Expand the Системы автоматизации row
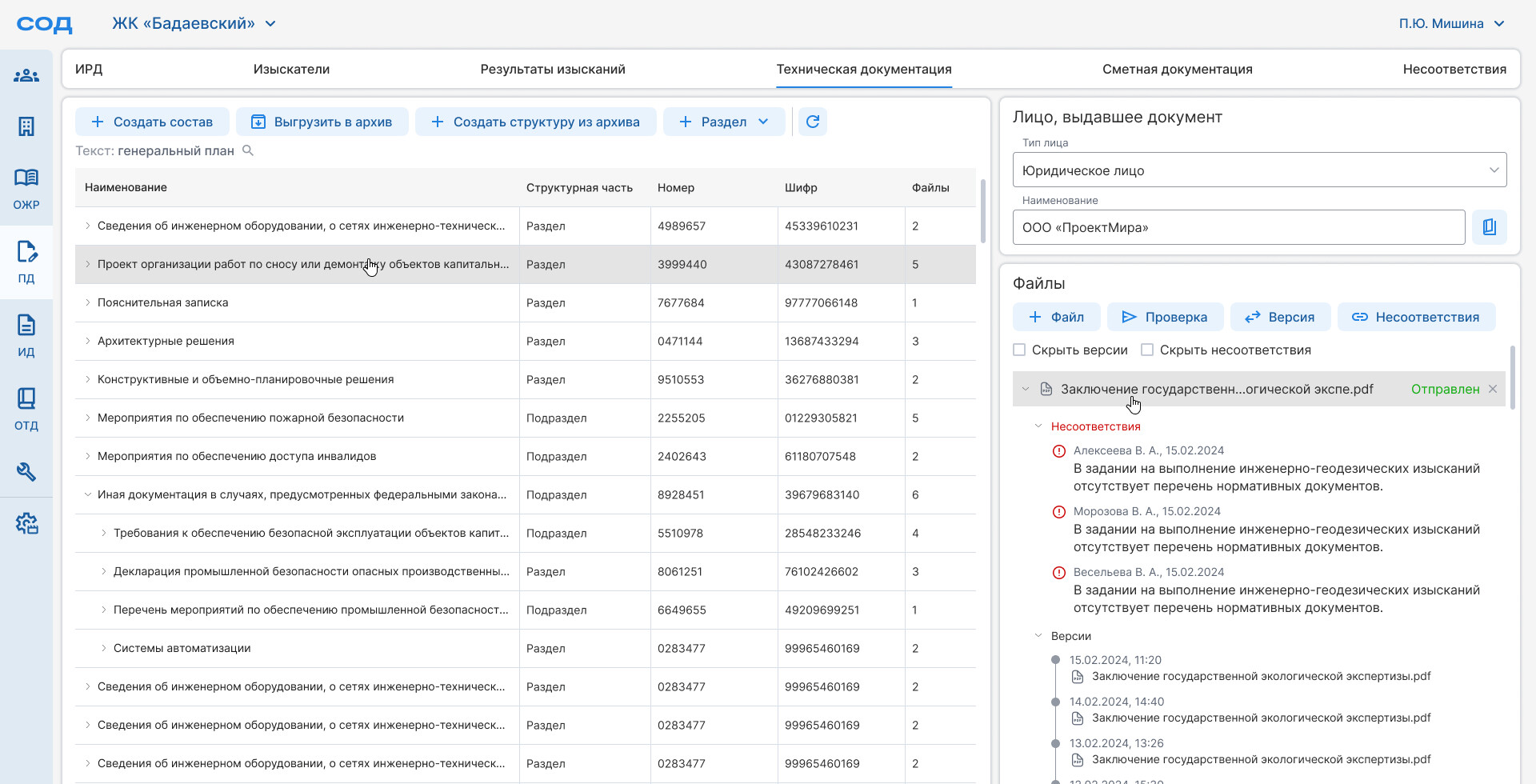 click(104, 648)
